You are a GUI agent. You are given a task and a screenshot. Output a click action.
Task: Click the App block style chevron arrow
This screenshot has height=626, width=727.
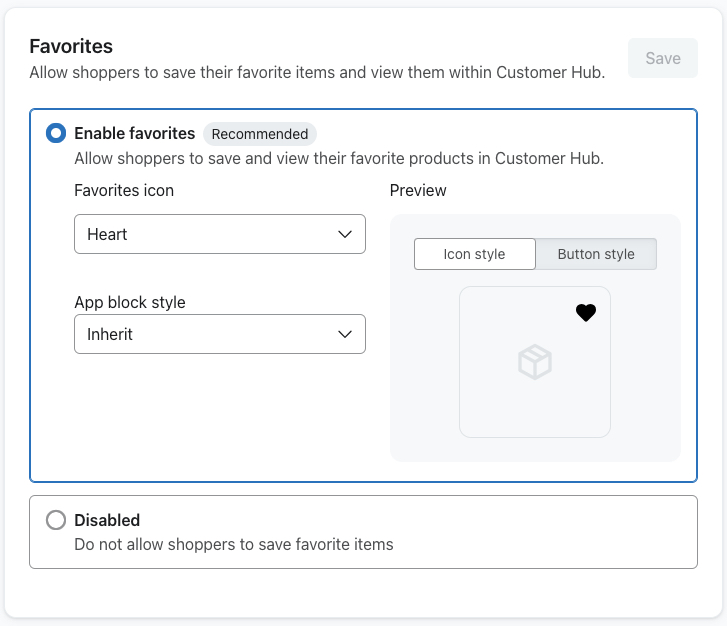pos(345,334)
